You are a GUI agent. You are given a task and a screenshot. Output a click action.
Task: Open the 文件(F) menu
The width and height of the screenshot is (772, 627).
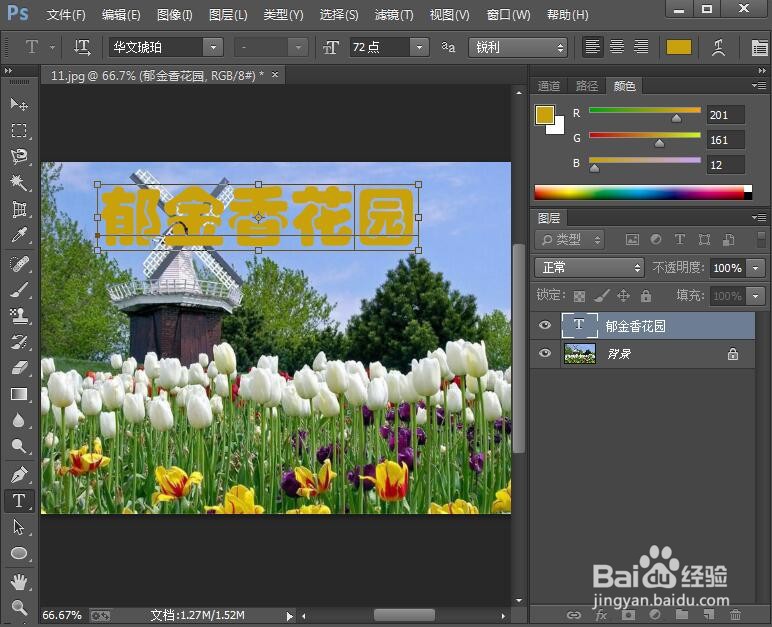[66, 15]
